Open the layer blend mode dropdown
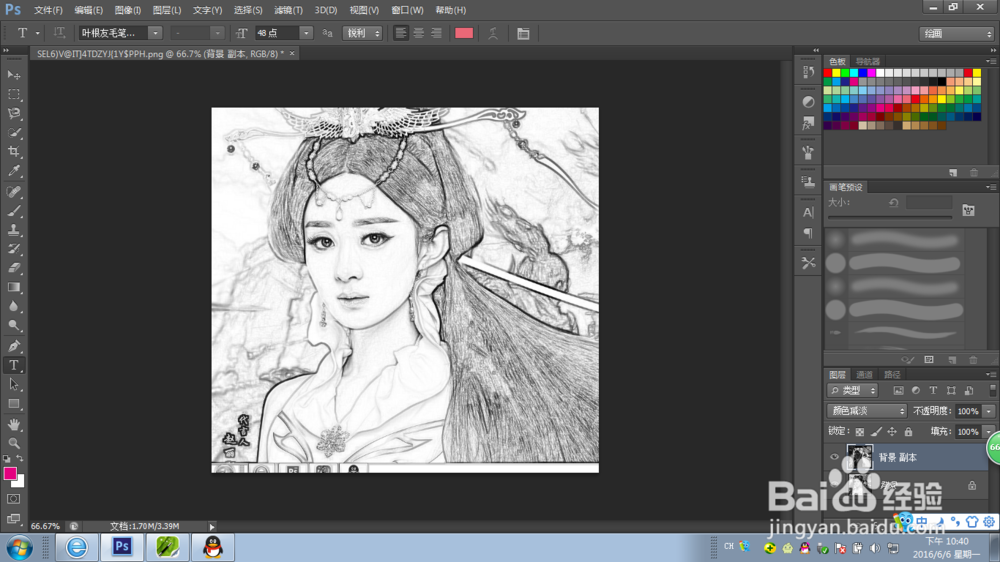The width and height of the screenshot is (1000, 562). pos(866,411)
